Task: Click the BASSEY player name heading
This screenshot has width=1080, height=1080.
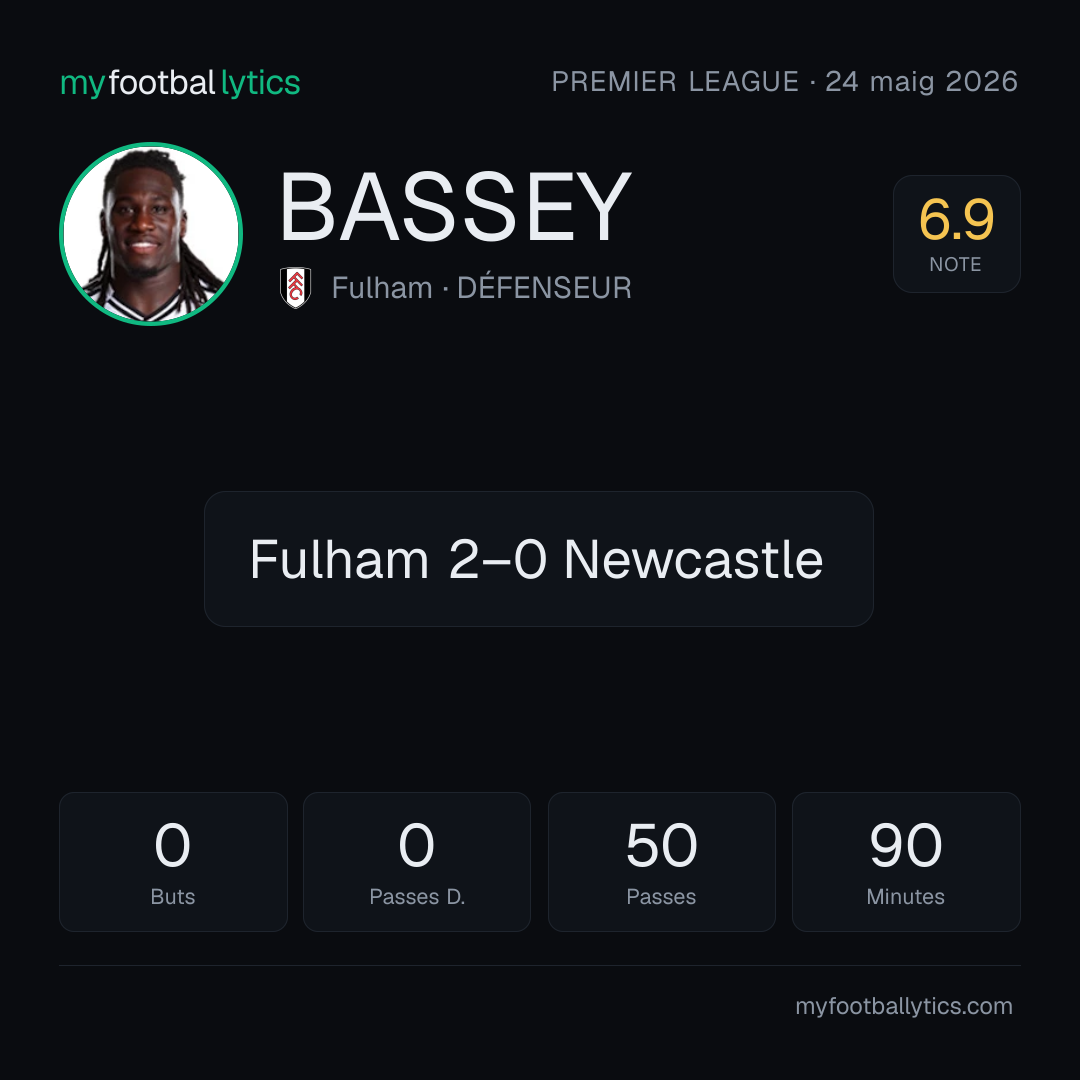Action: point(455,207)
